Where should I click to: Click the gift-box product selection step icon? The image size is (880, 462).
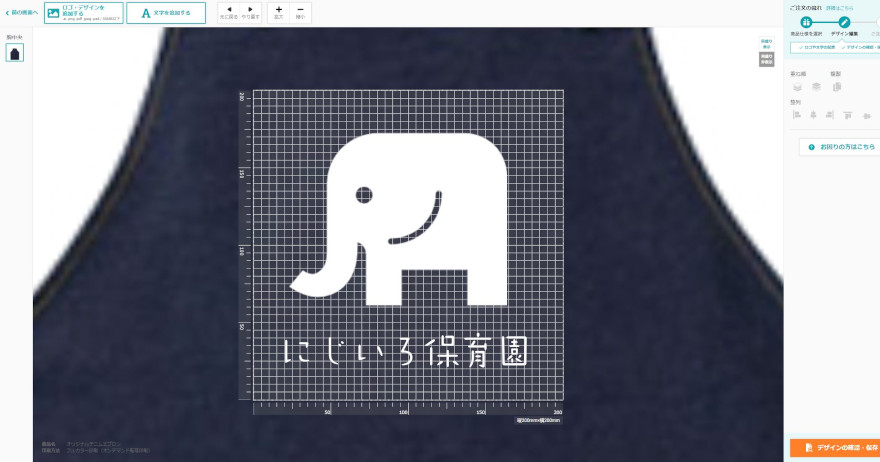[x=806, y=22]
